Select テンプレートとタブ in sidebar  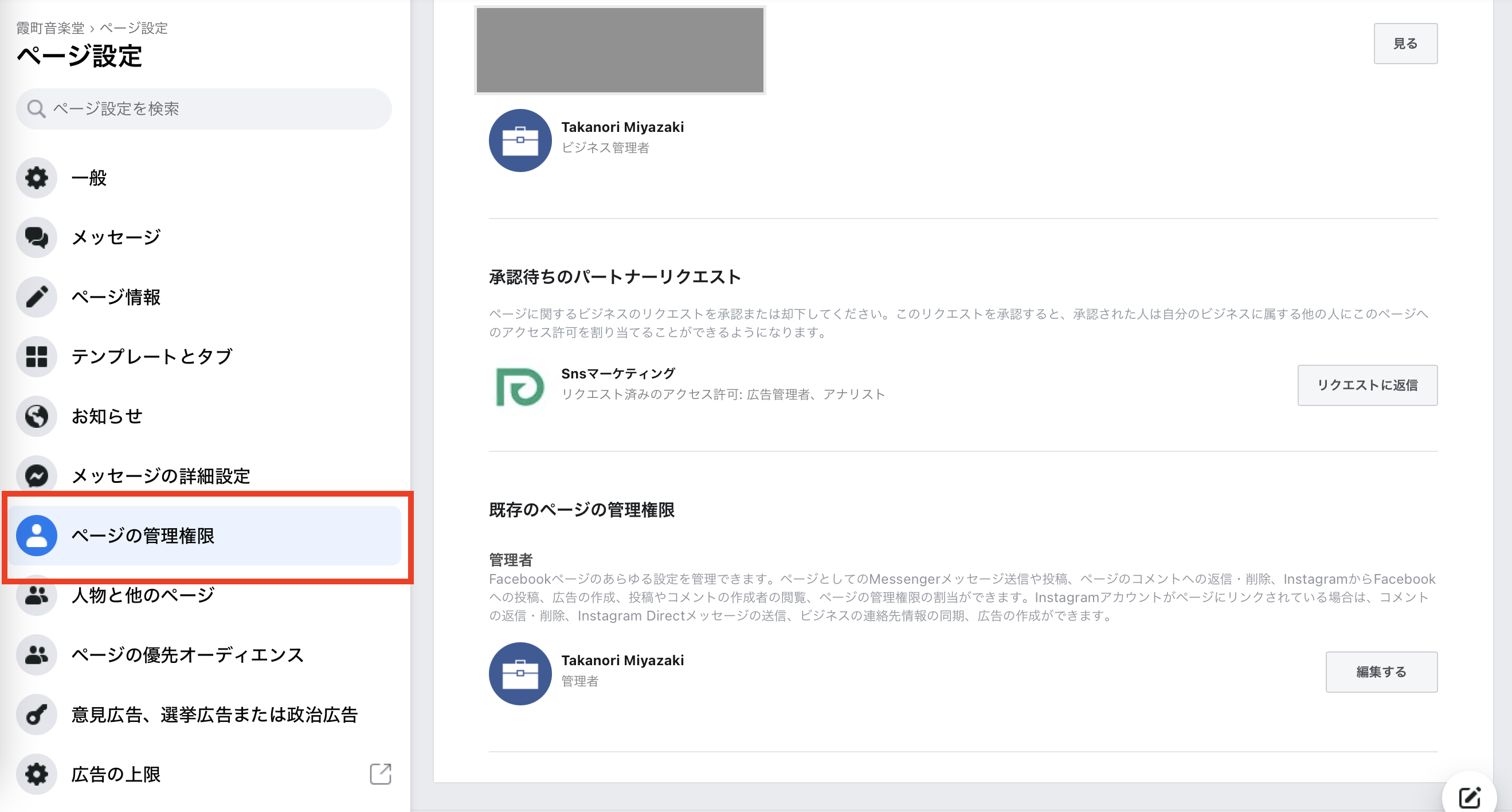(x=204, y=356)
